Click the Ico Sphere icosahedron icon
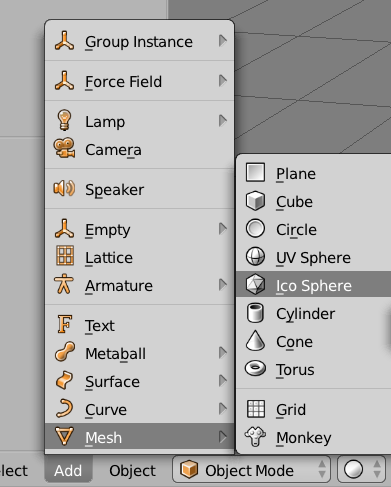391x487 pixels. [255, 285]
